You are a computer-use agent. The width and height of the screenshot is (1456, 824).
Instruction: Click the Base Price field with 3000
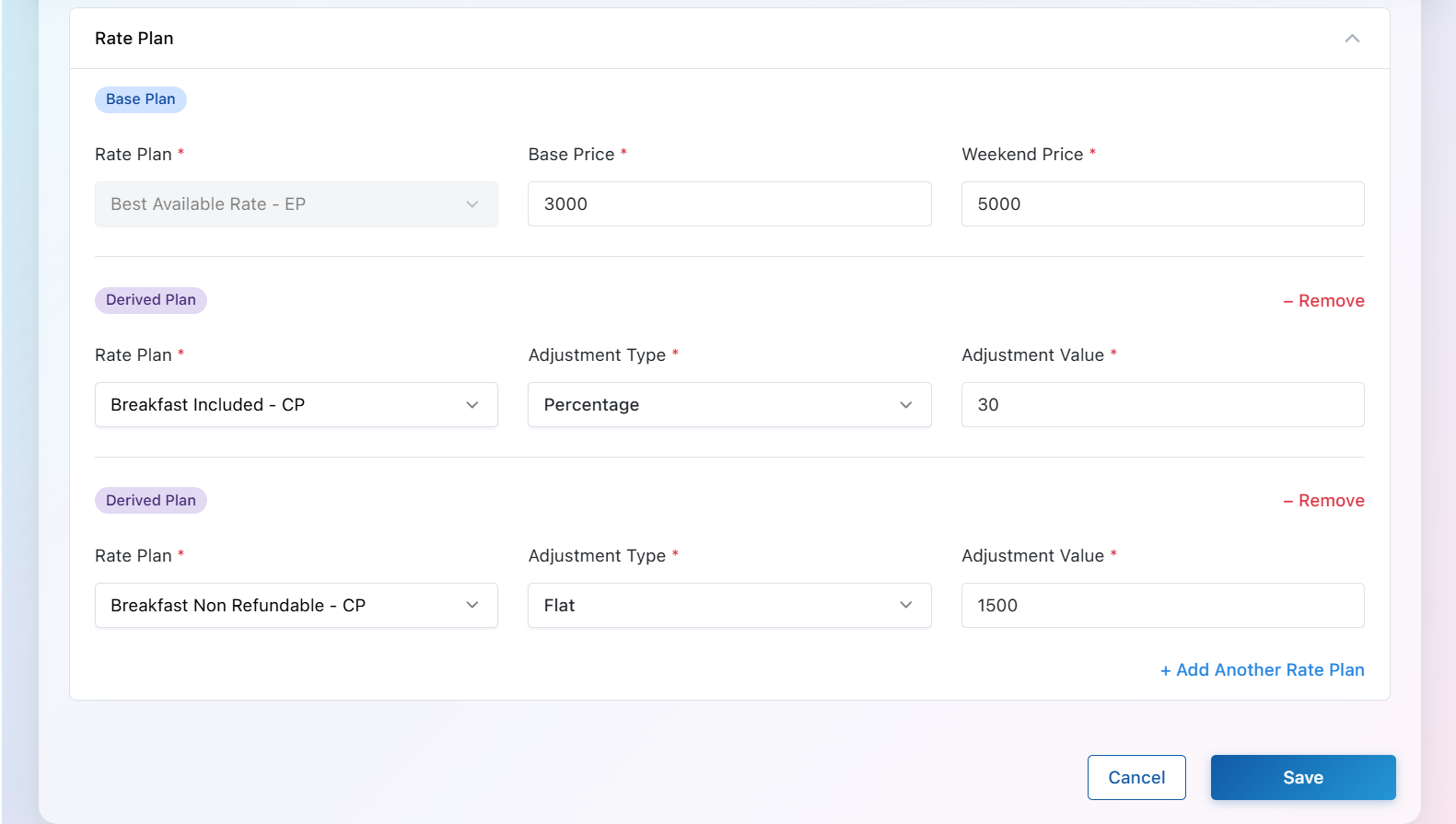coord(729,204)
